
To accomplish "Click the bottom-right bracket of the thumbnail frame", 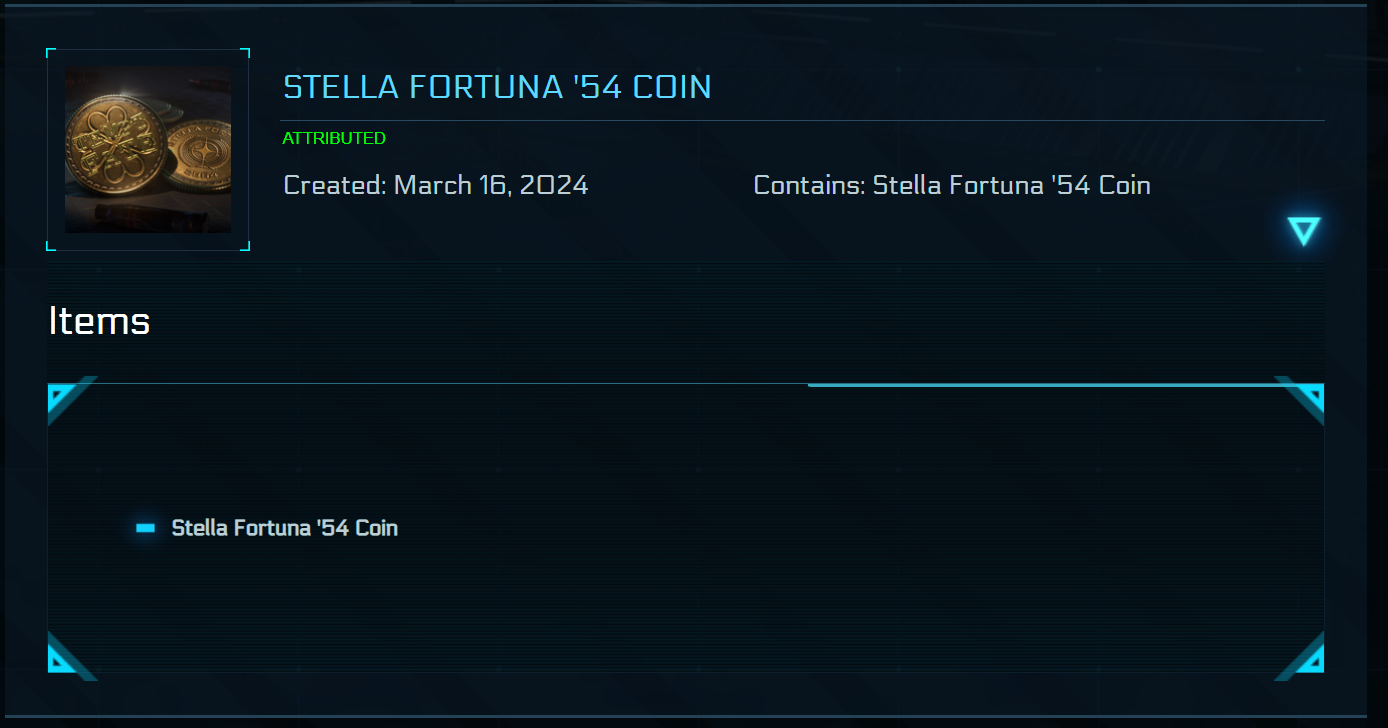I will click(245, 246).
